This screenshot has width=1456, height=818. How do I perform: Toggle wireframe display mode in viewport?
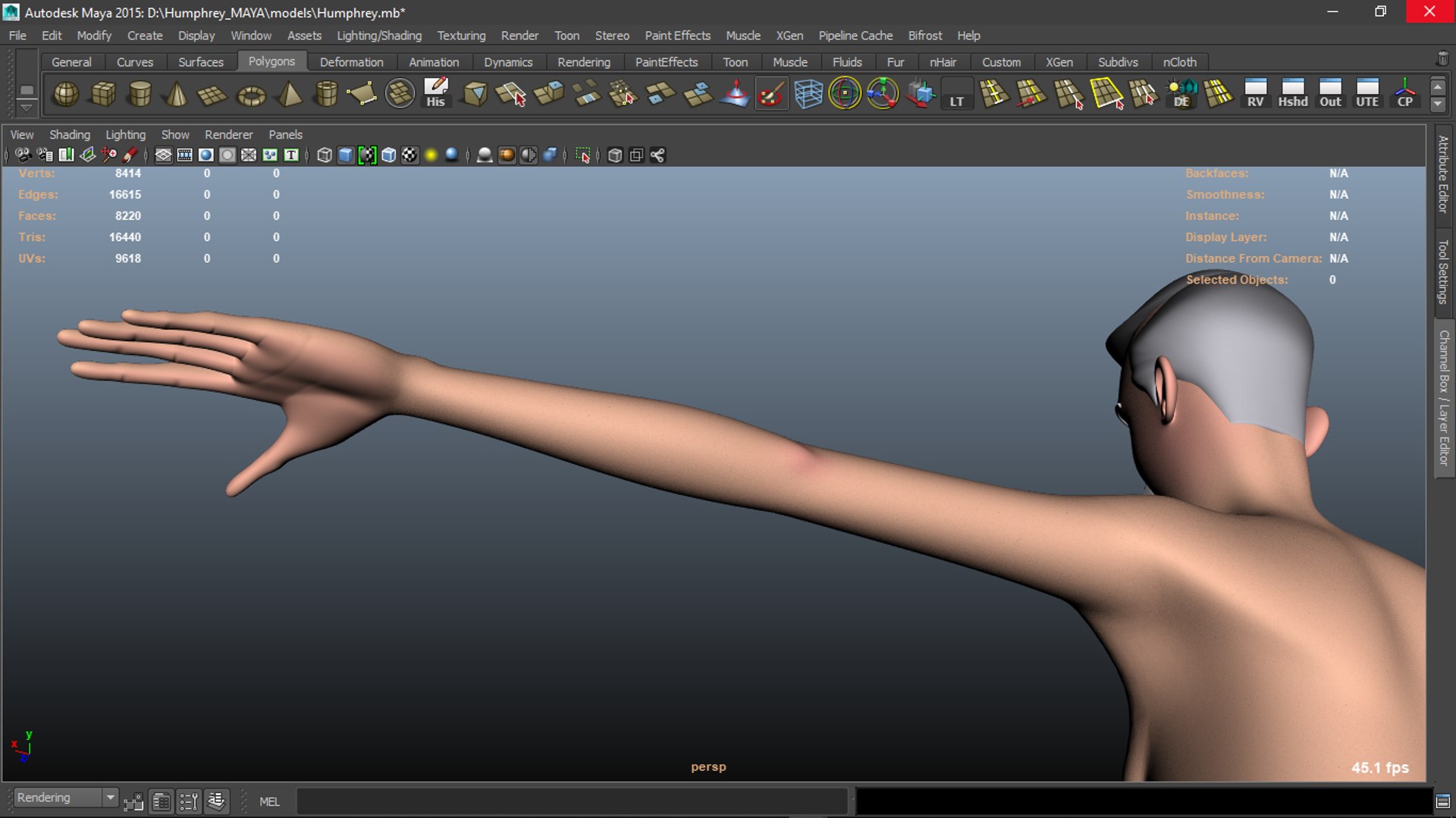[x=325, y=155]
